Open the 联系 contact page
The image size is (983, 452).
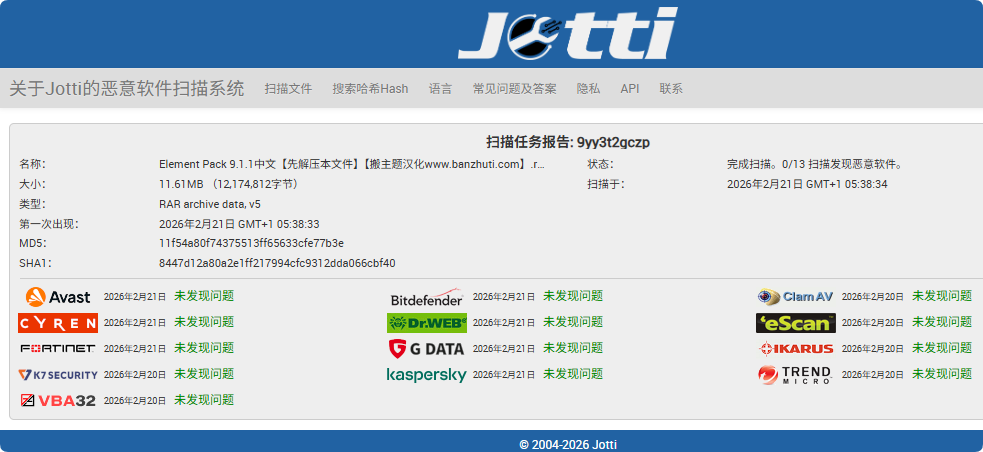tap(671, 89)
